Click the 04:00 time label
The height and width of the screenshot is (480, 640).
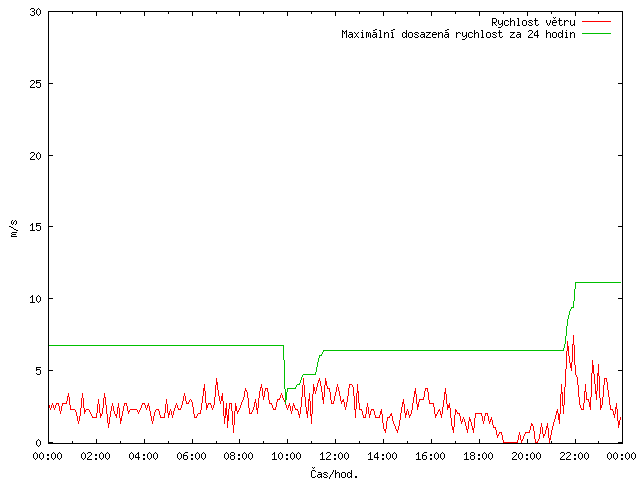(143, 456)
